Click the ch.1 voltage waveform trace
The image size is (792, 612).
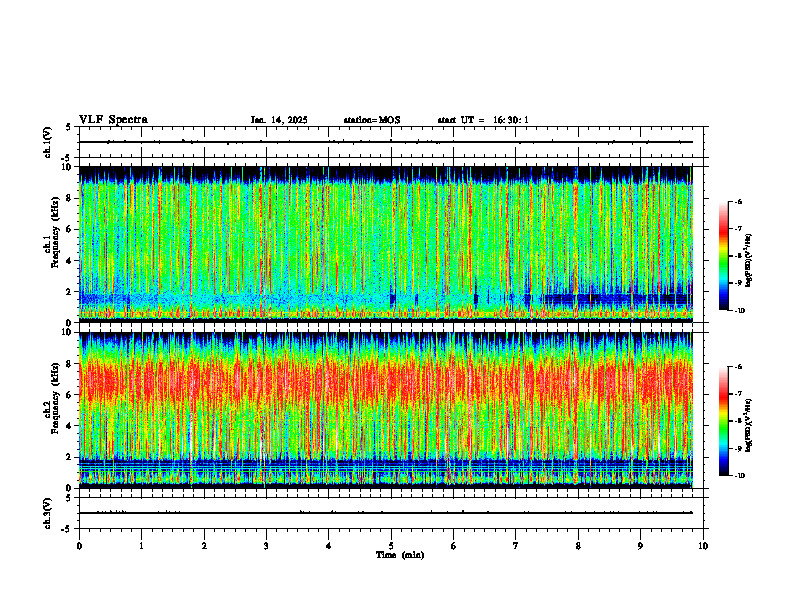pos(386,142)
